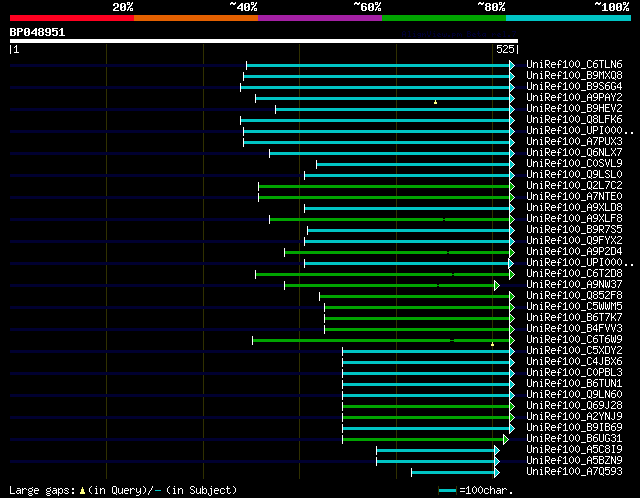Click the arrowhead ending the B6UG31 alignment
This screenshot has height=498, width=640.
[x=506, y=440]
